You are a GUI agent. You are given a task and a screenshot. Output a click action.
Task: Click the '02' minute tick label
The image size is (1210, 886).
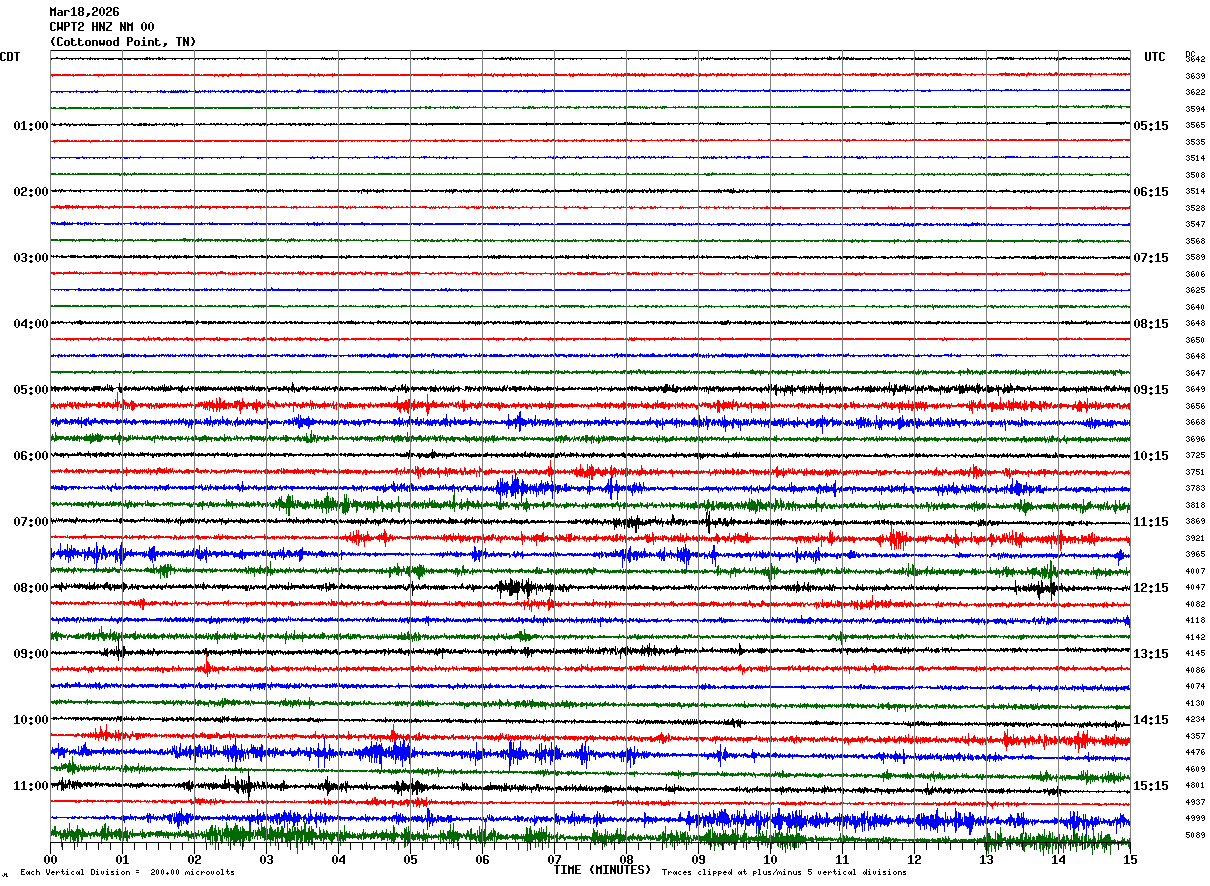pos(195,860)
